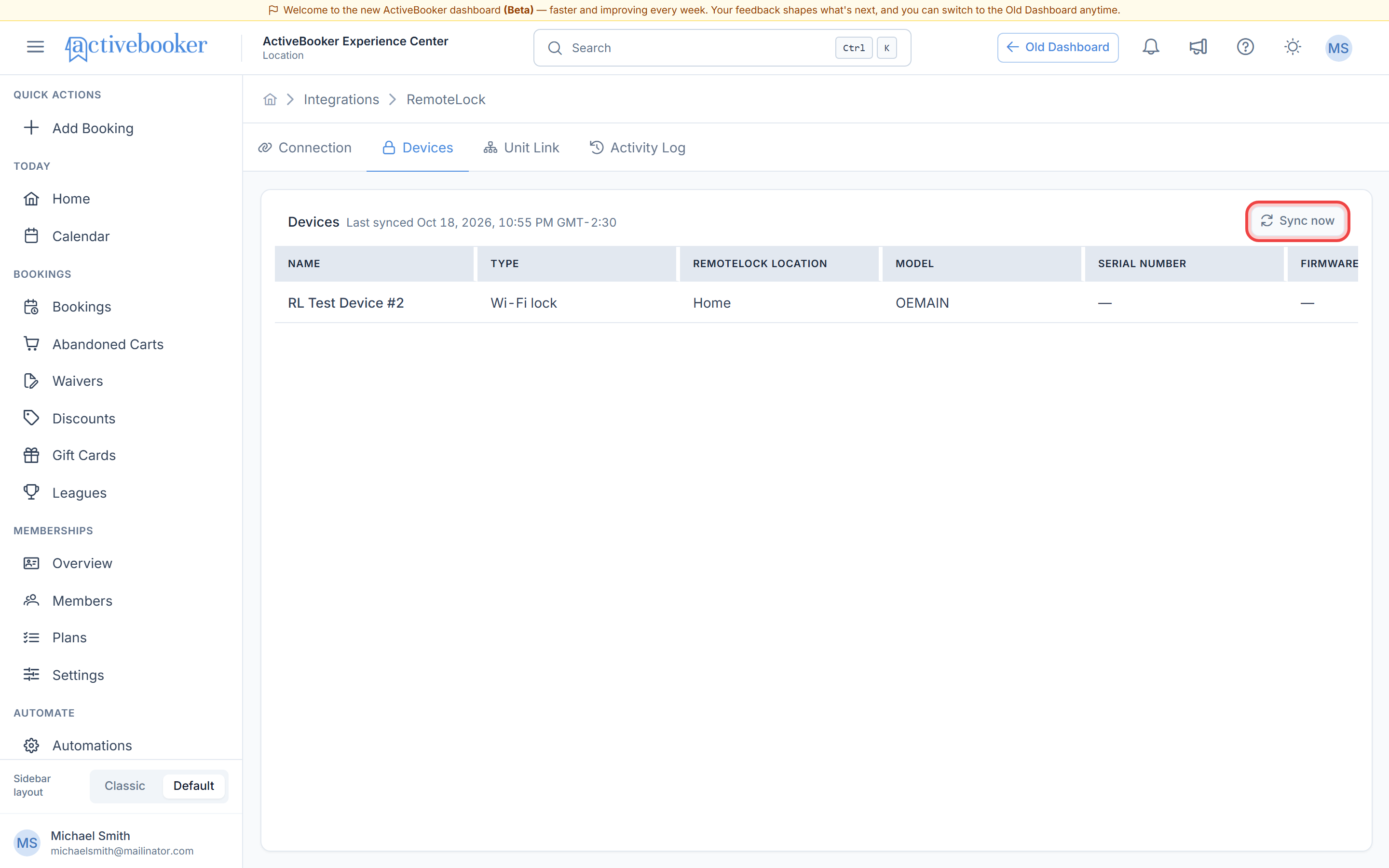The image size is (1389, 868).
Task: Select Default sidebar layout
Action: point(193,786)
